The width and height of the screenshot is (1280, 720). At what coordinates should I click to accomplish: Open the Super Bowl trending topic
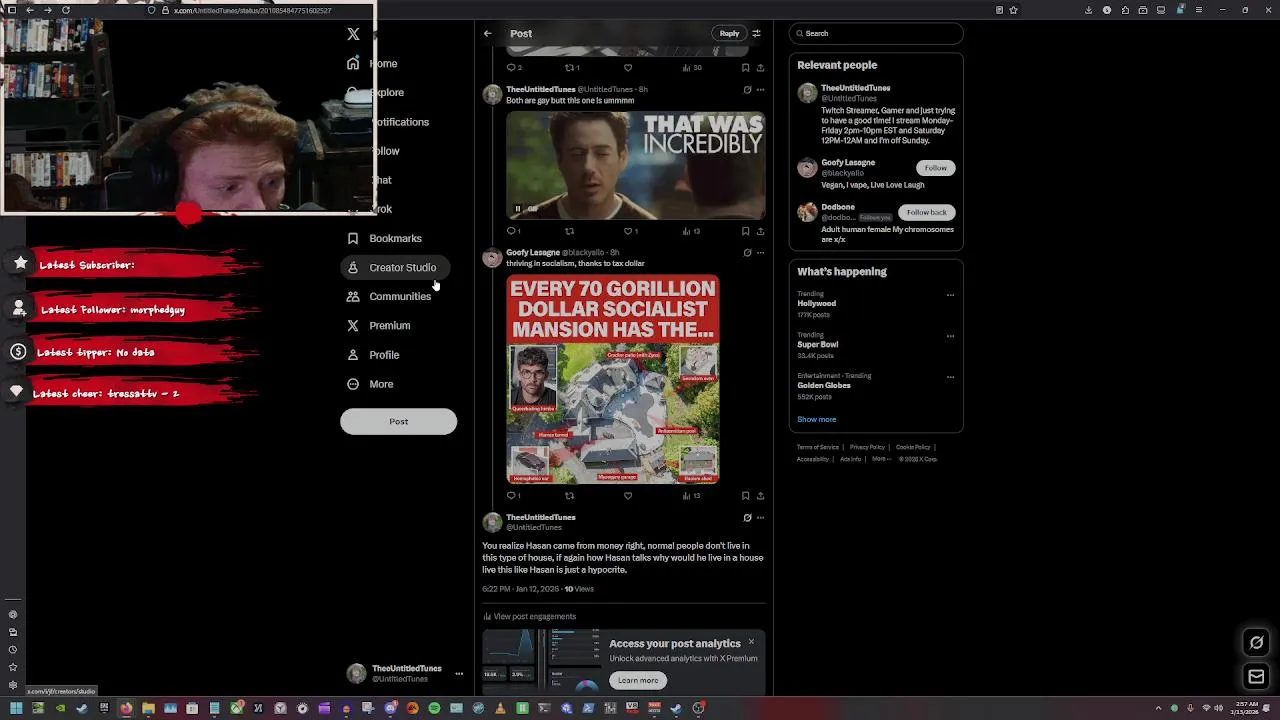click(817, 344)
